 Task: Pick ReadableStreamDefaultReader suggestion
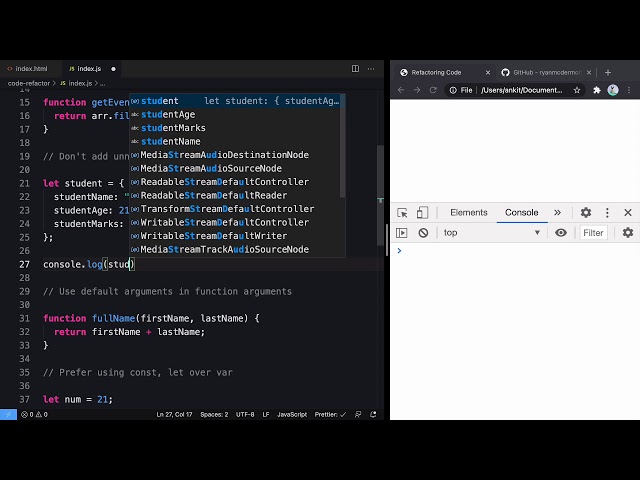pyautogui.click(x=237, y=195)
